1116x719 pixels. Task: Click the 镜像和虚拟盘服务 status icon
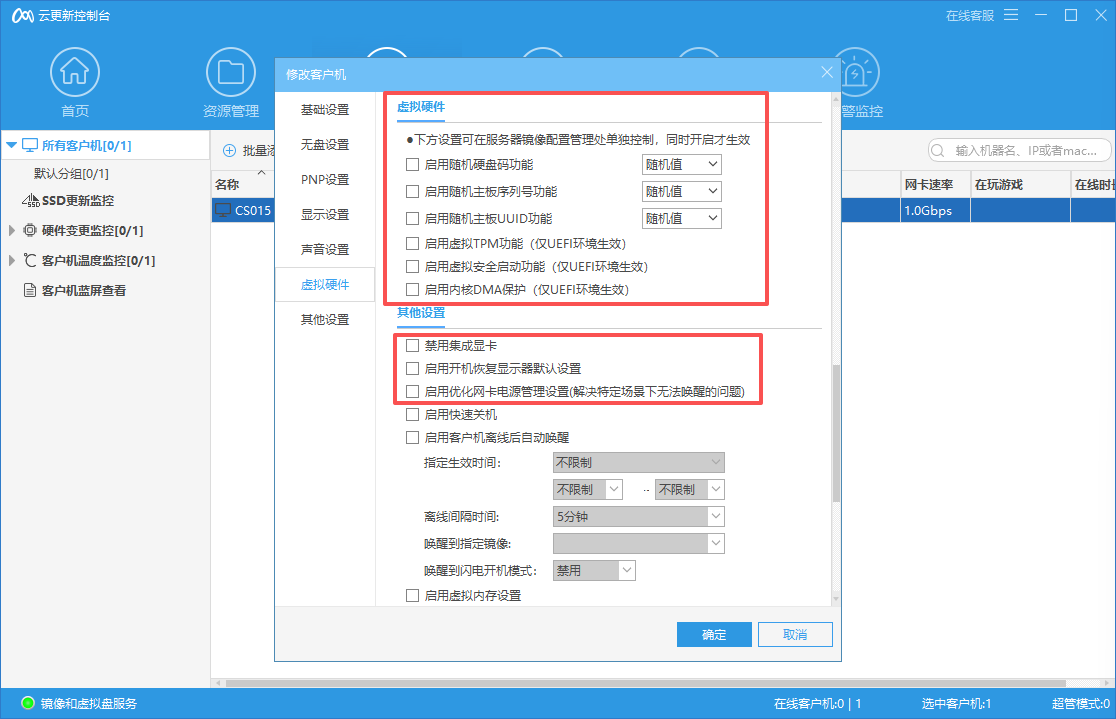26,704
